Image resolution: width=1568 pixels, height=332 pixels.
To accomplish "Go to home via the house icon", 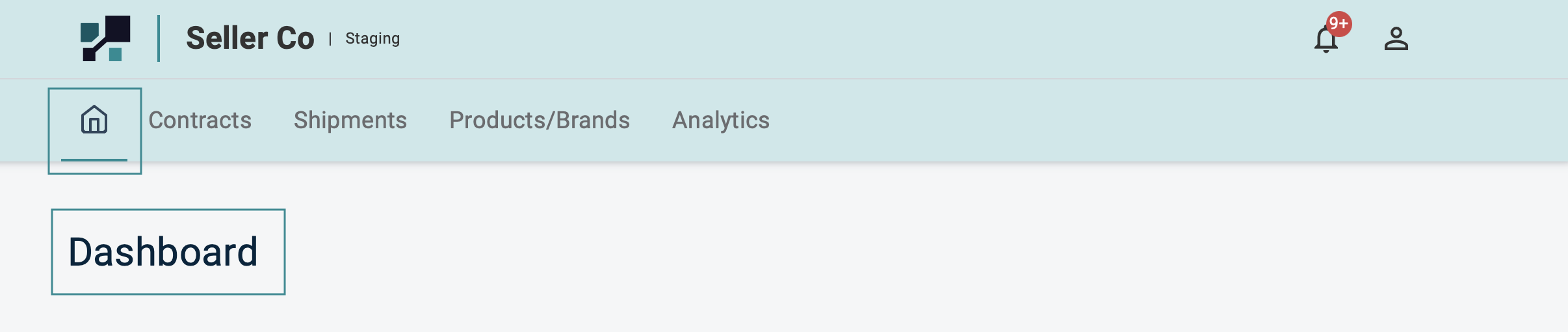I will pyautogui.click(x=94, y=120).
